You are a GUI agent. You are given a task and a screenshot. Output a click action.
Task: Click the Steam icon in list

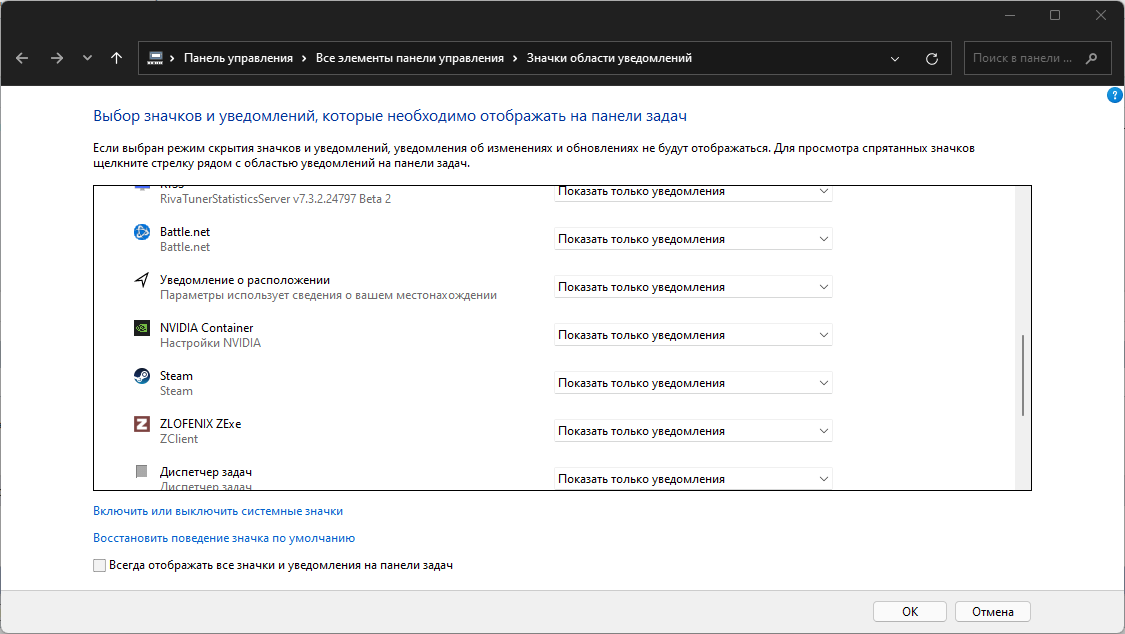click(x=142, y=376)
